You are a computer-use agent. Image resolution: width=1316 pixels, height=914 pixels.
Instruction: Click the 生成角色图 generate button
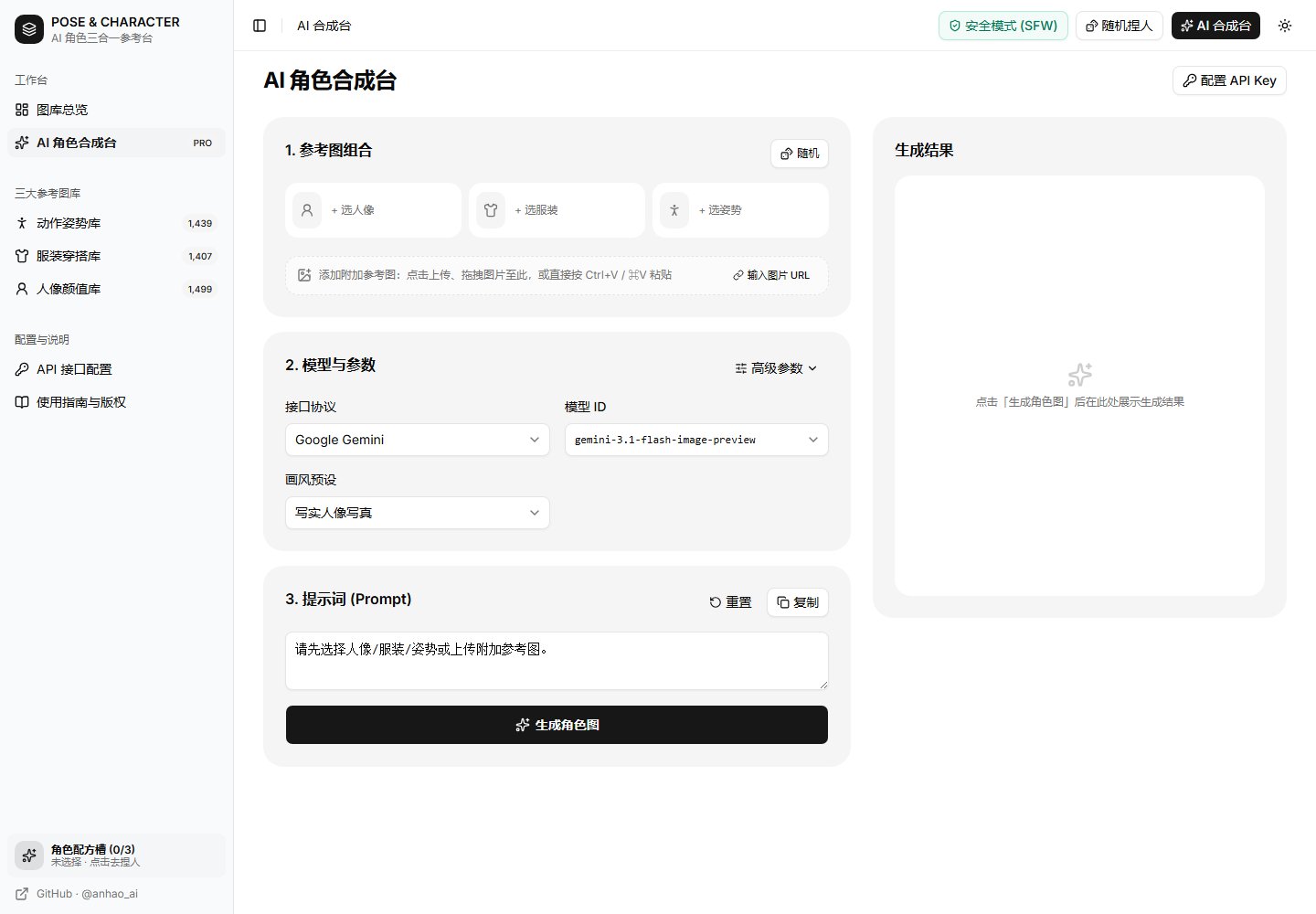[557, 725]
